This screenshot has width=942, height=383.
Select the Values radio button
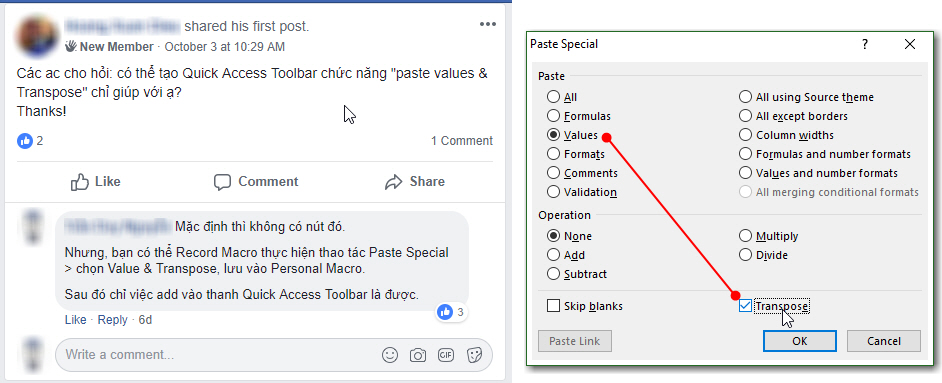pyautogui.click(x=553, y=135)
